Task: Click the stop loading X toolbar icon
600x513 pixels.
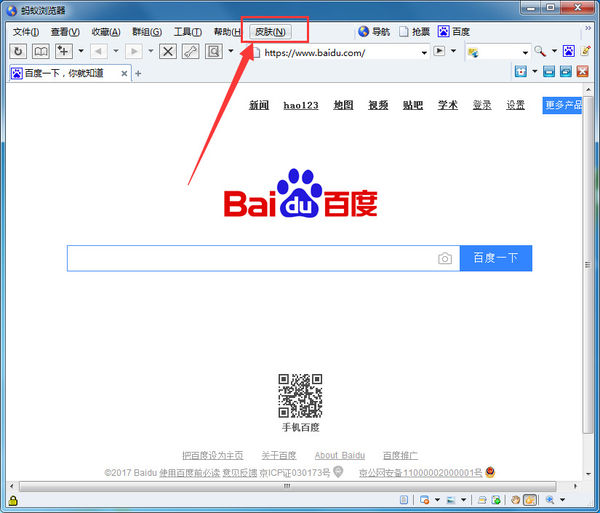Action: coord(168,51)
